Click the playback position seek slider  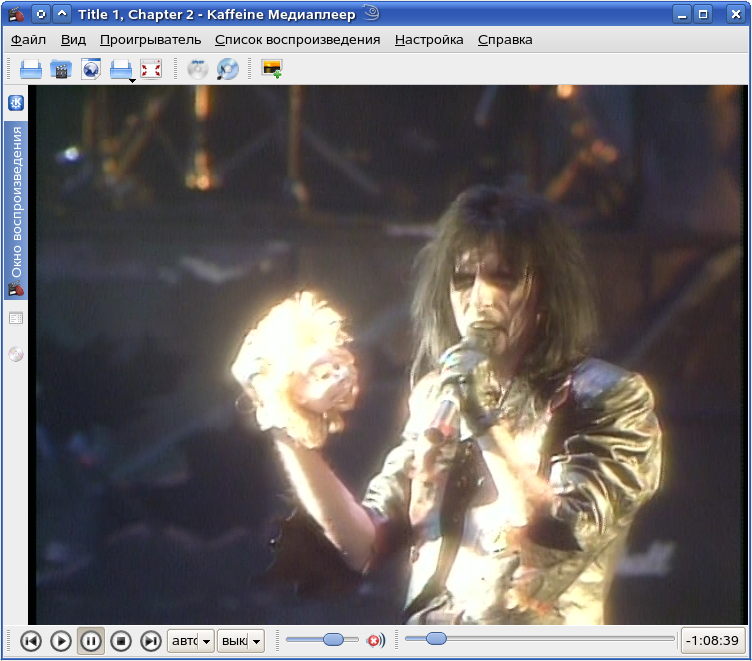[540, 638]
